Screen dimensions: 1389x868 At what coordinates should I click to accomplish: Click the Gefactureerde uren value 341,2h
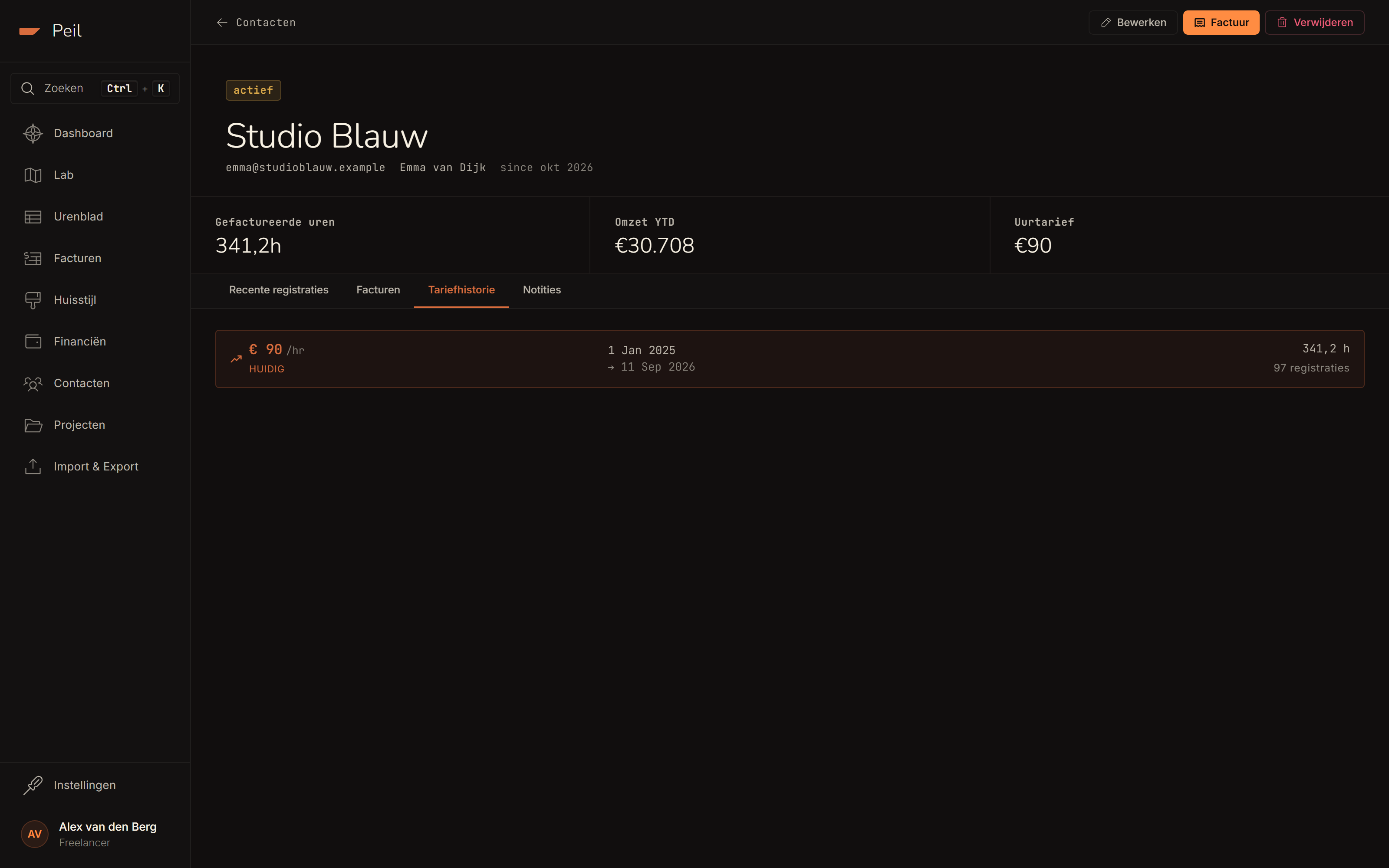click(249, 246)
